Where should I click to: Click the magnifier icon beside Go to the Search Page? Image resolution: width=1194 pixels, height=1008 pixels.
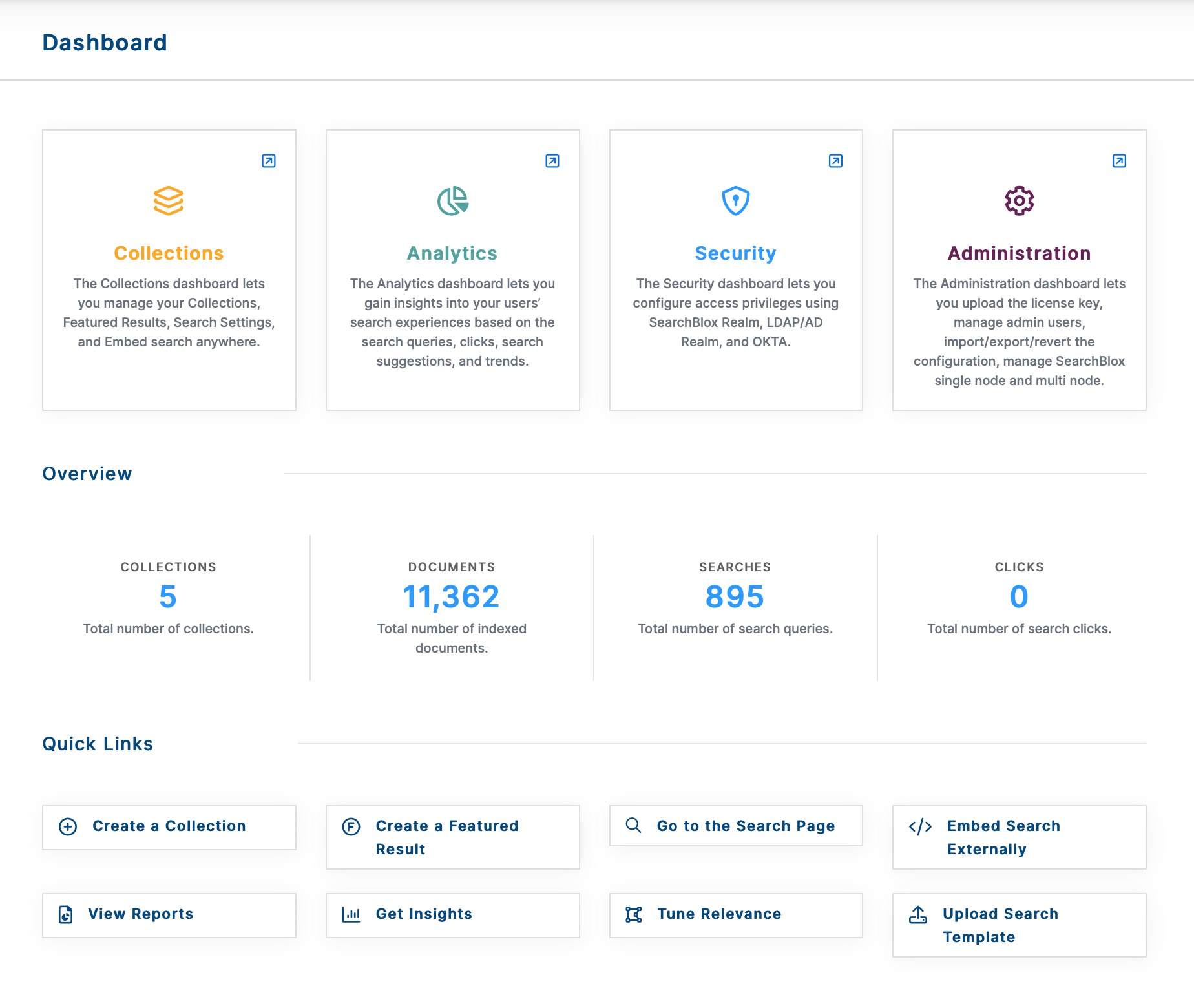point(634,825)
